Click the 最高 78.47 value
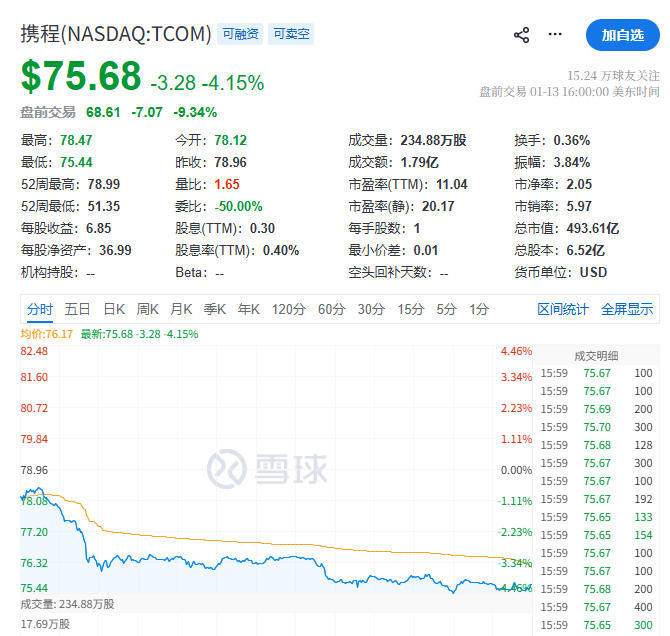Image resolution: width=670 pixels, height=636 pixels. point(76,140)
